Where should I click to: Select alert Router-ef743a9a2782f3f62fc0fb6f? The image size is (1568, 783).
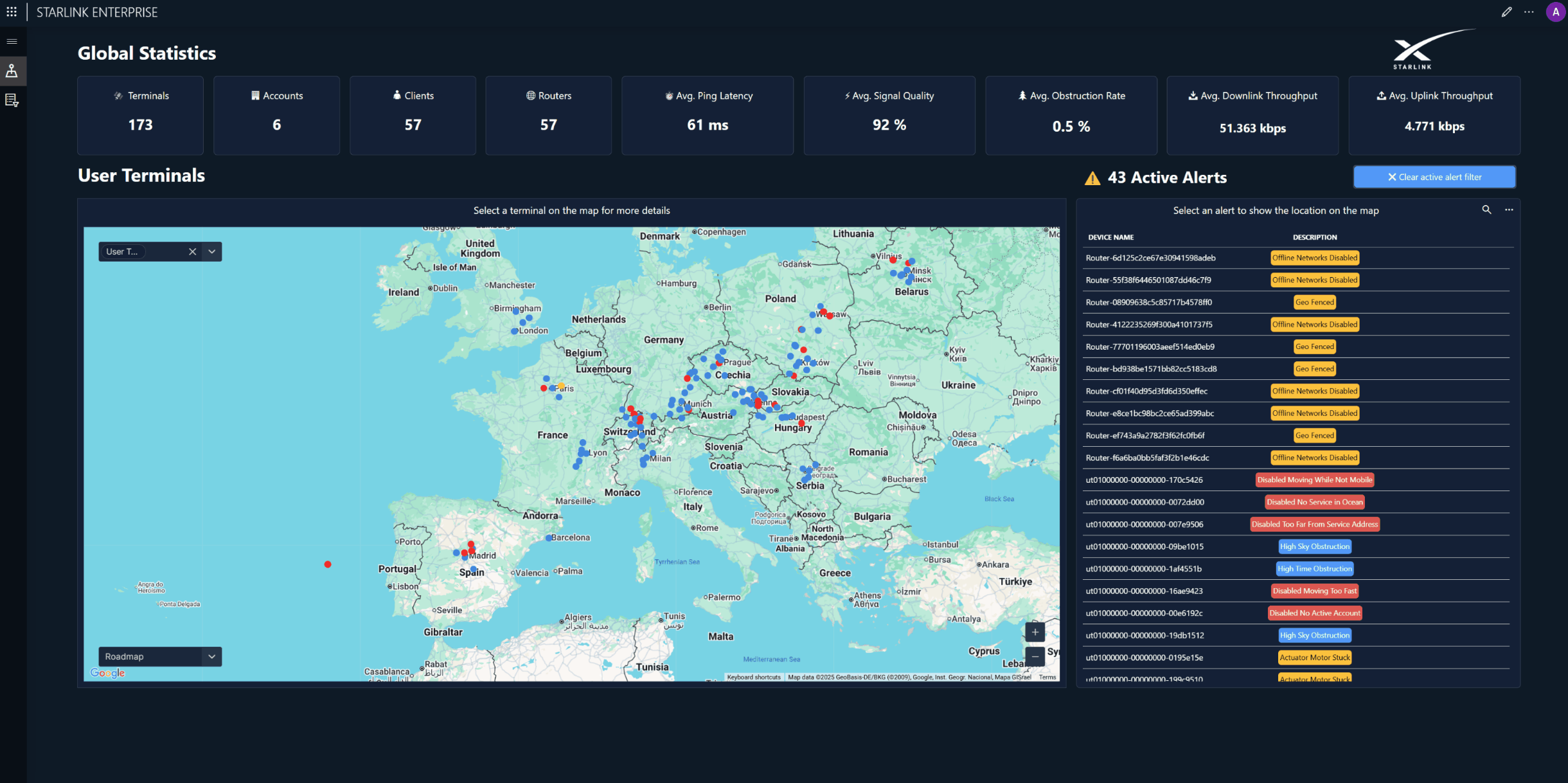pos(1297,436)
